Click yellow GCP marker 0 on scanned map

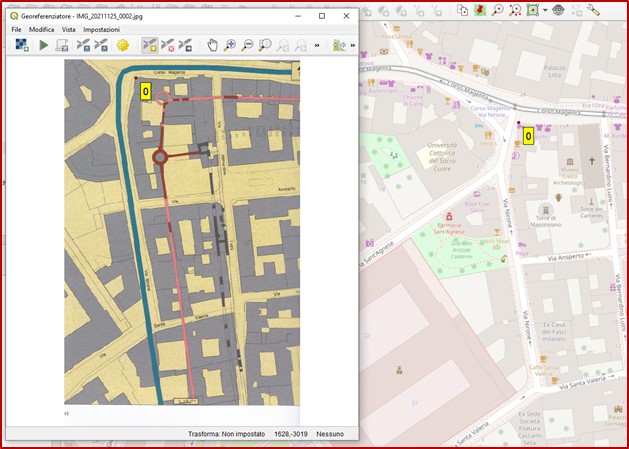click(x=146, y=91)
